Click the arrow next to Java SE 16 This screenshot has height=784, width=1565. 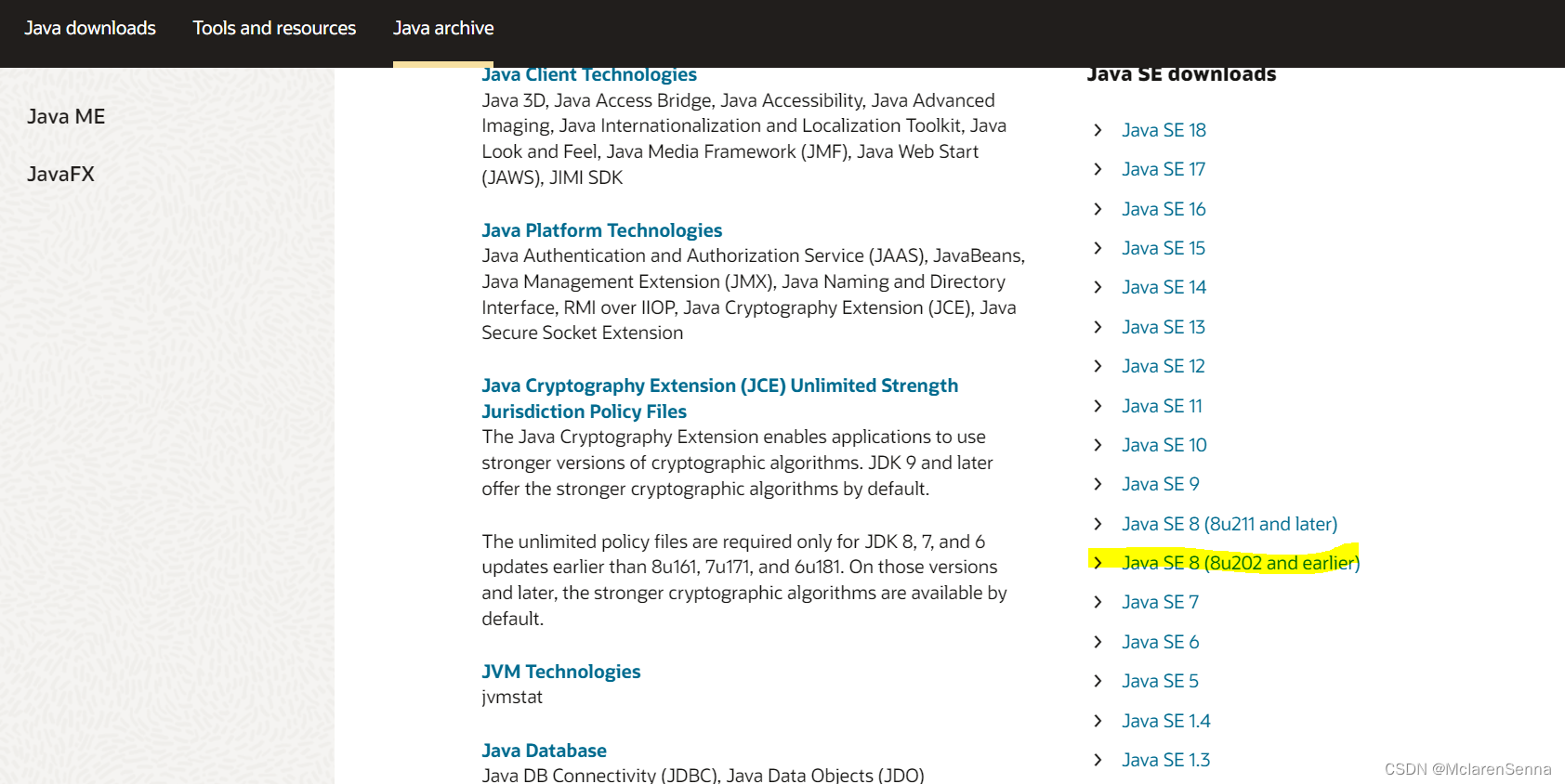pyautogui.click(x=1098, y=209)
